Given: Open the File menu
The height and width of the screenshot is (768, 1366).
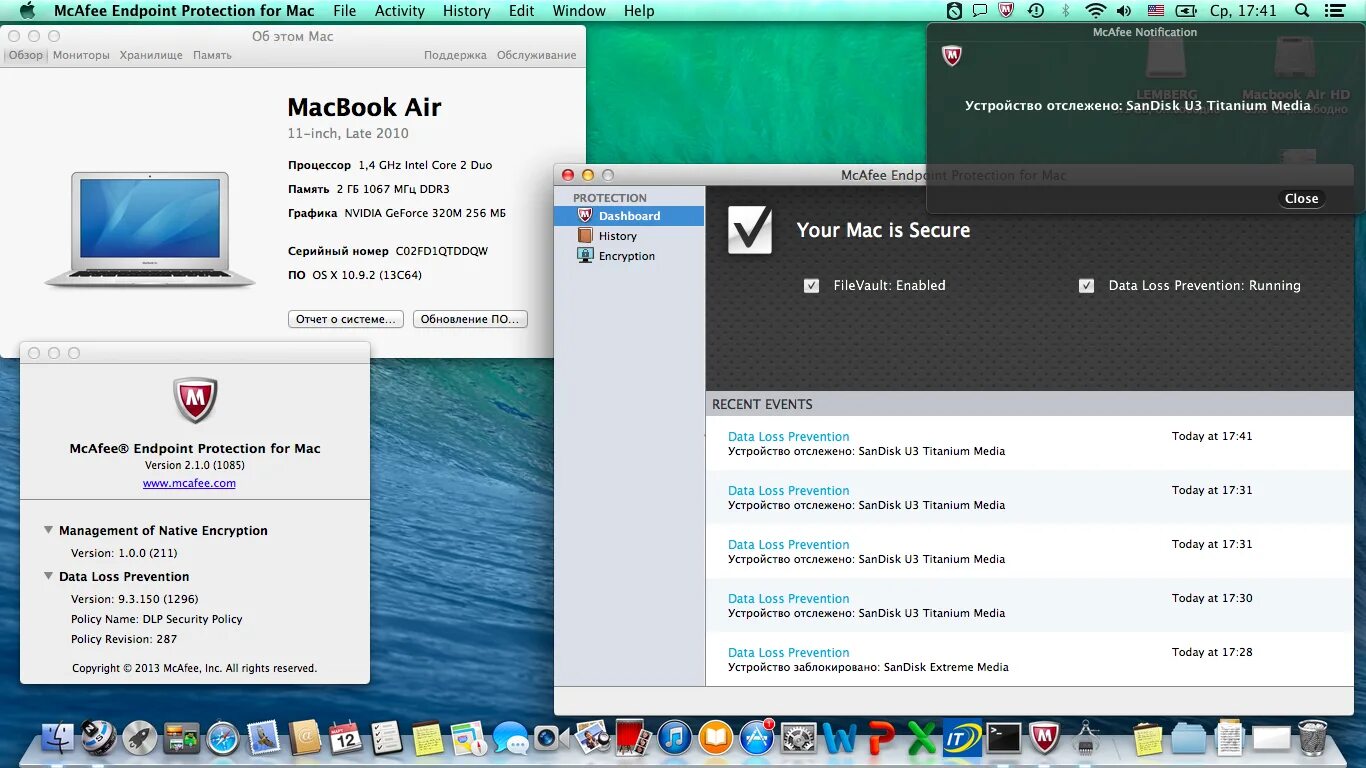Looking at the screenshot, I should (x=345, y=11).
